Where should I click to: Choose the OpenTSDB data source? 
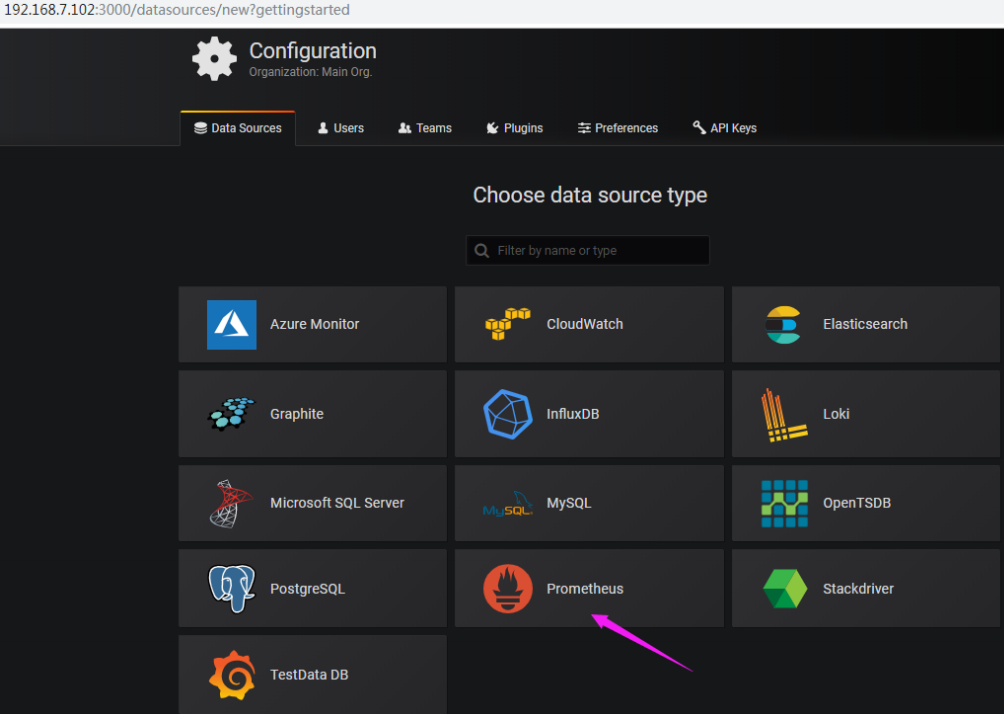tap(866, 503)
